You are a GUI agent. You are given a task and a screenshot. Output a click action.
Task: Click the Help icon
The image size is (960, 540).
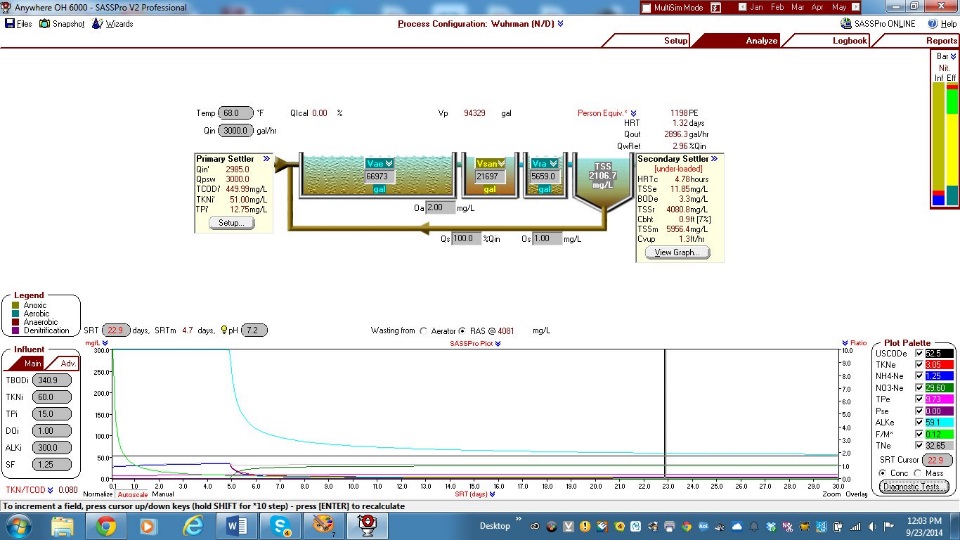[933, 23]
